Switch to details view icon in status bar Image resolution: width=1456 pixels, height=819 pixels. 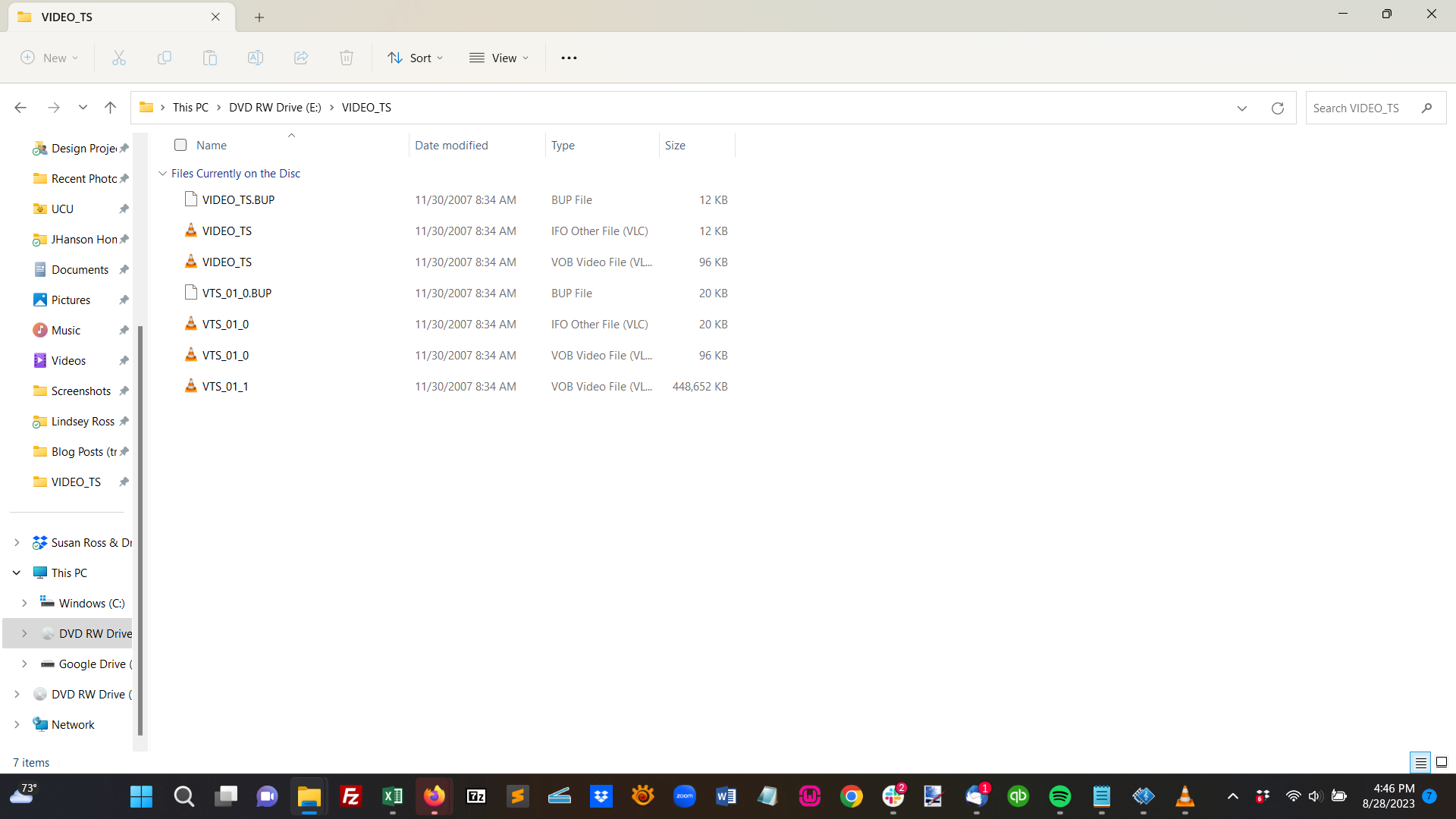tap(1420, 762)
